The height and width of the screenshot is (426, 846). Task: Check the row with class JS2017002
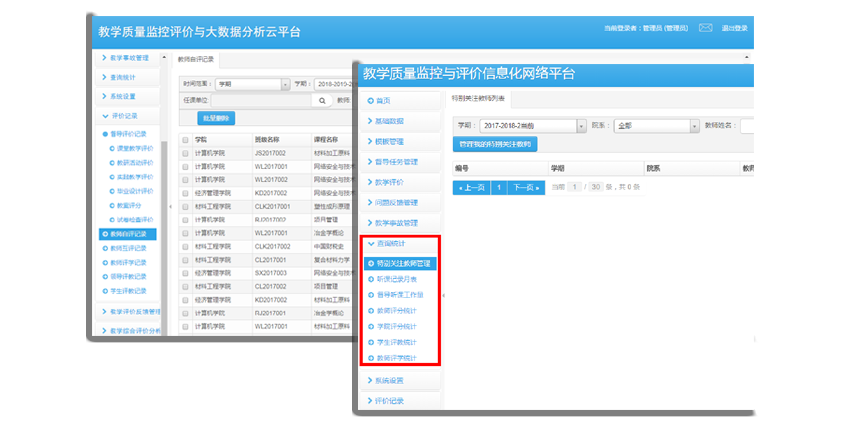[x=185, y=154]
